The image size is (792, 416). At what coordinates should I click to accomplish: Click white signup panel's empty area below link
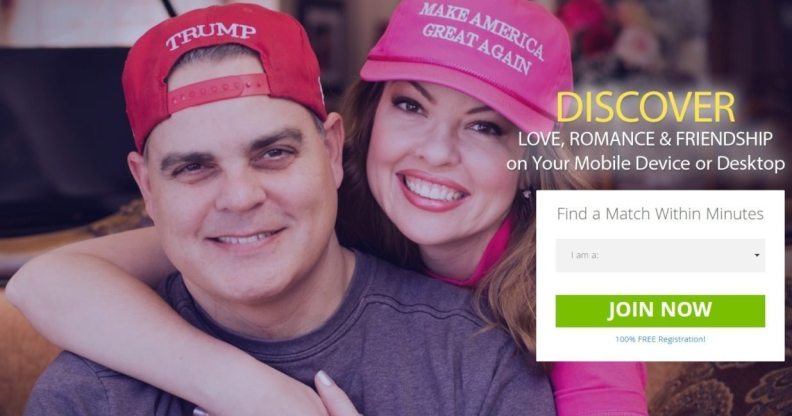pos(660,353)
